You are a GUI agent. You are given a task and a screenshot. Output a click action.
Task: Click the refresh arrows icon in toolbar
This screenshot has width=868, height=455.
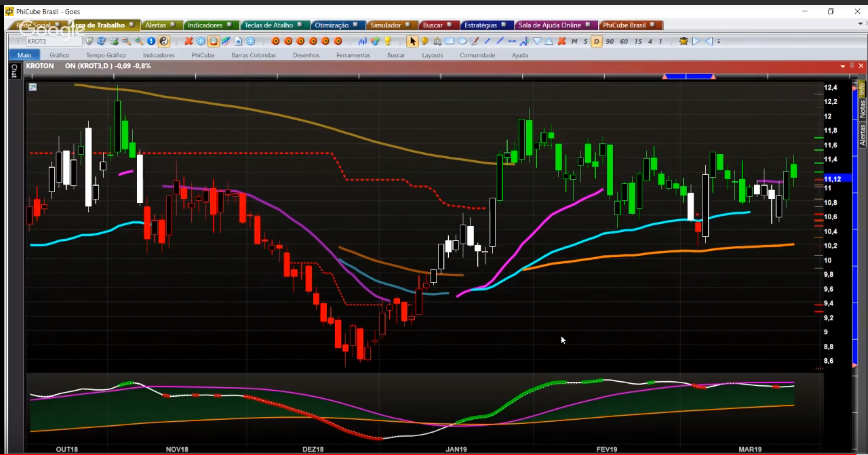(x=101, y=42)
